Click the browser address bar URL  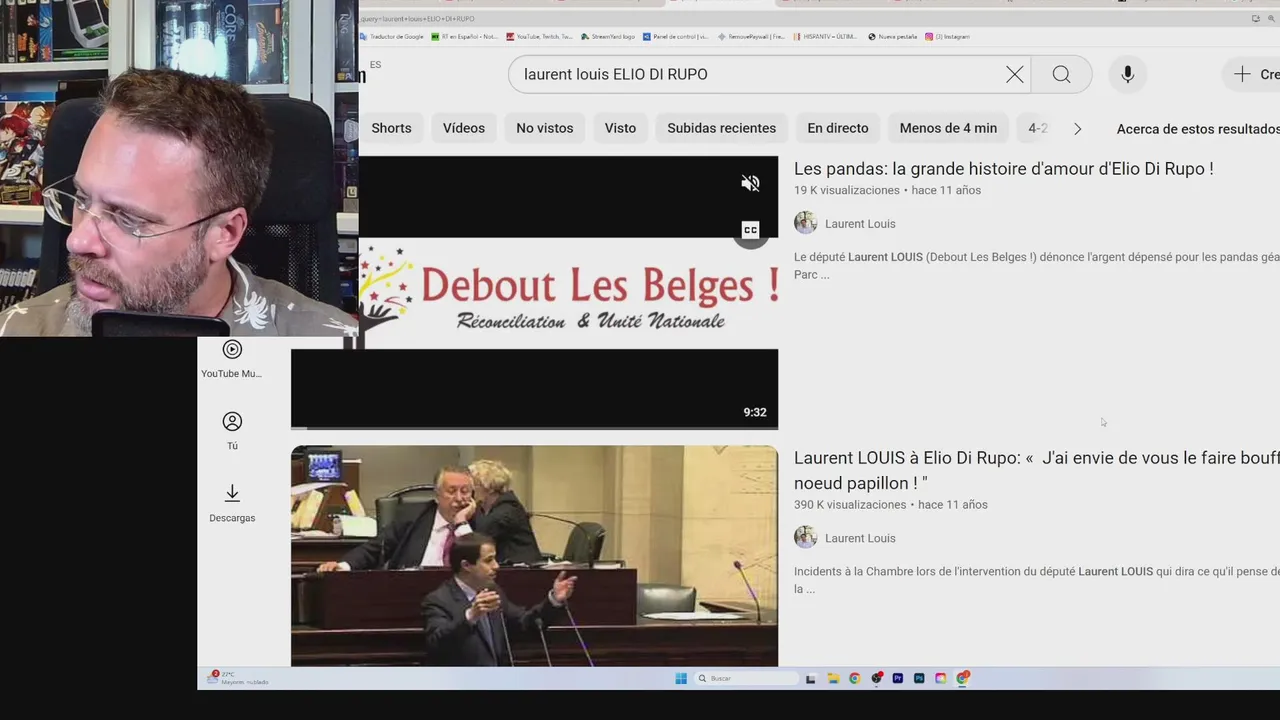point(418,18)
